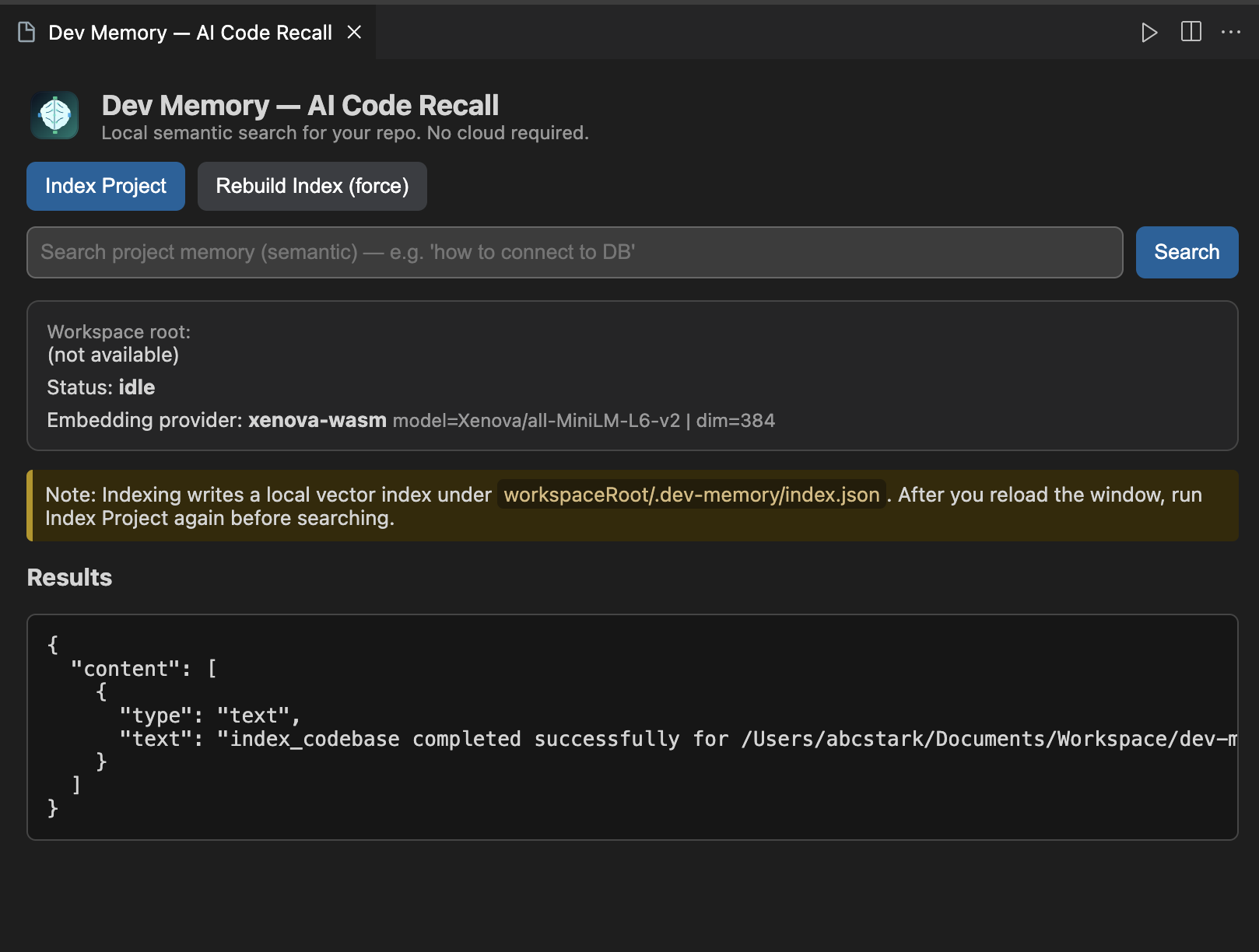Hit the blue Search button

pyautogui.click(x=1187, y=252)
